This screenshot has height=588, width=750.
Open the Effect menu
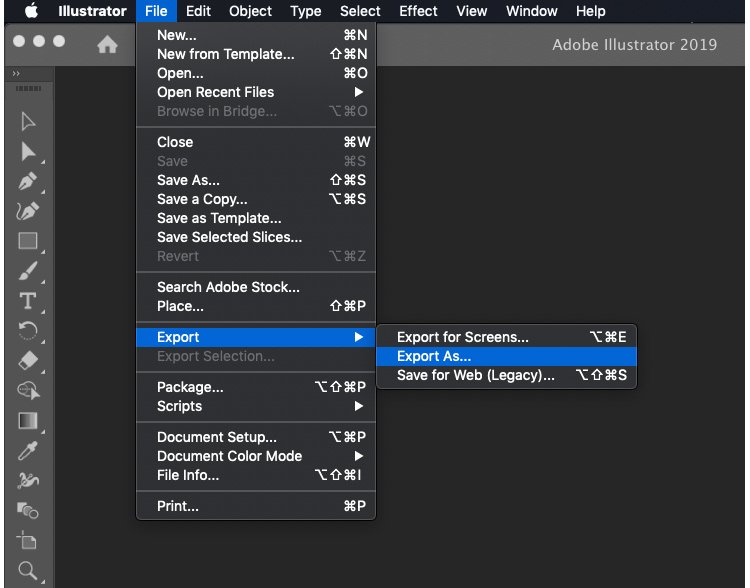coord(418,11)
